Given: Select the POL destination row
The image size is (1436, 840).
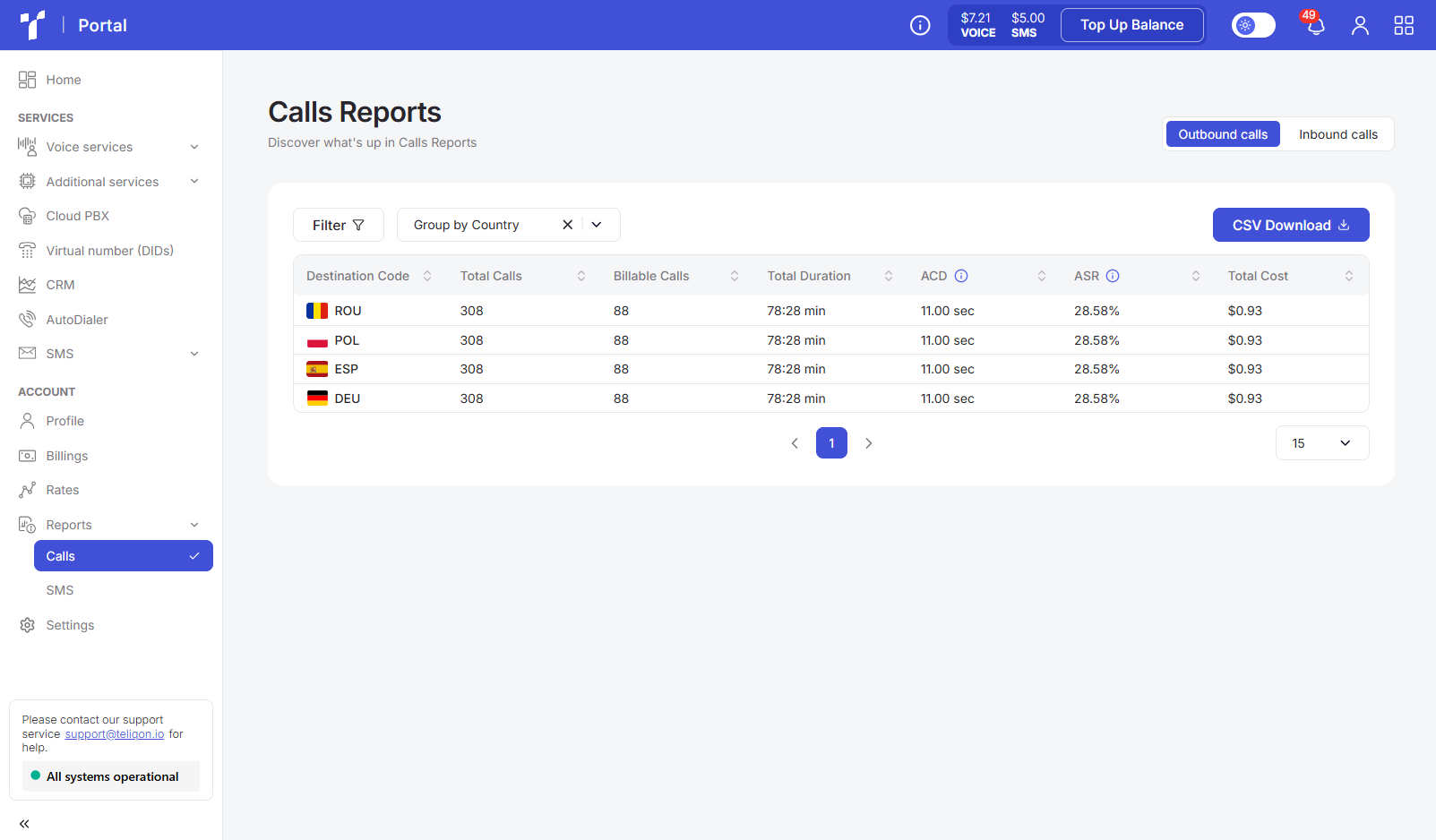Looking at the screenshot, I should pos(831,340).
